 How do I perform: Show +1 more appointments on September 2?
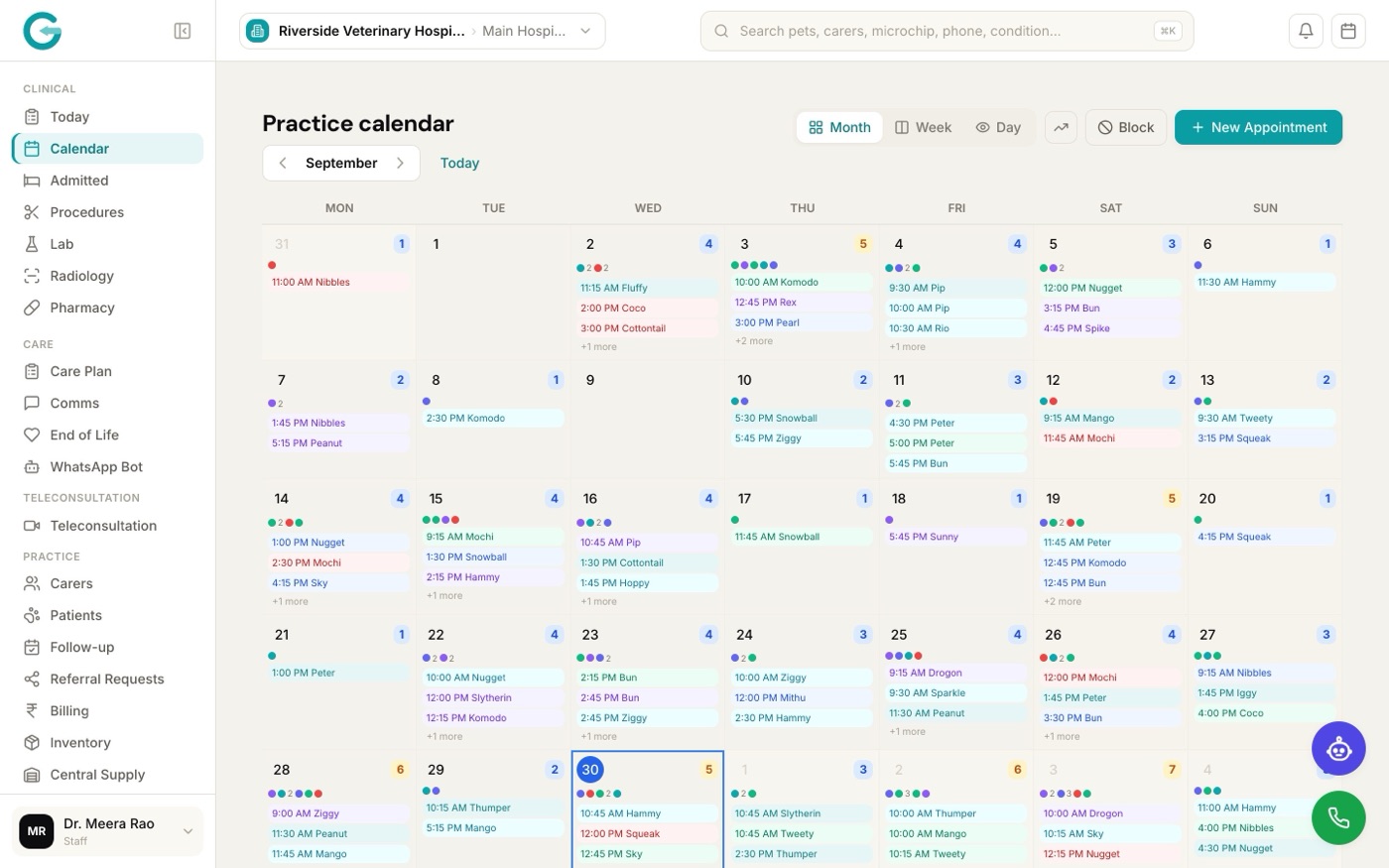click(x=598, y=347)
